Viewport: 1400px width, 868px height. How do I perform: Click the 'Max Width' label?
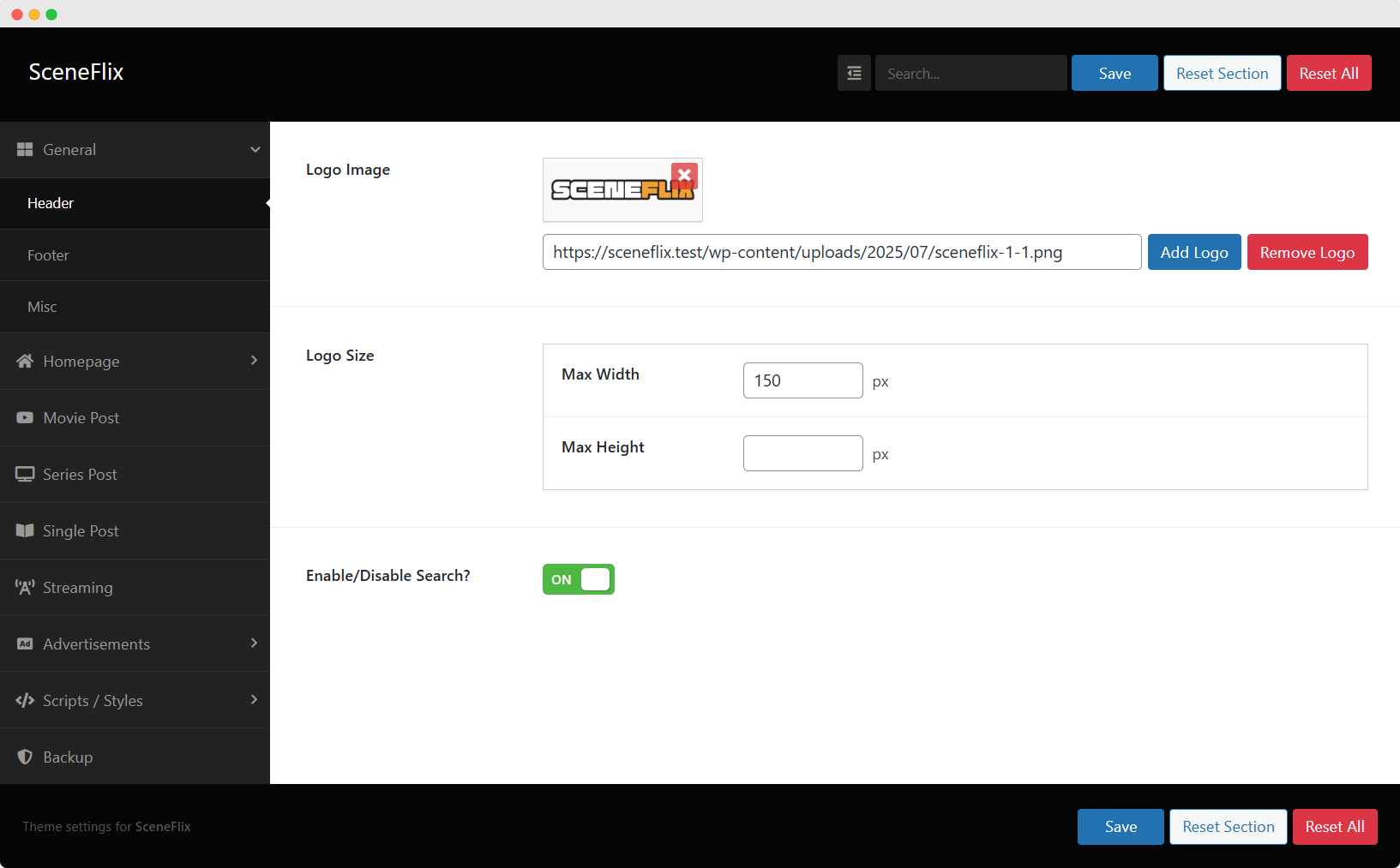[x=600, y=374]
